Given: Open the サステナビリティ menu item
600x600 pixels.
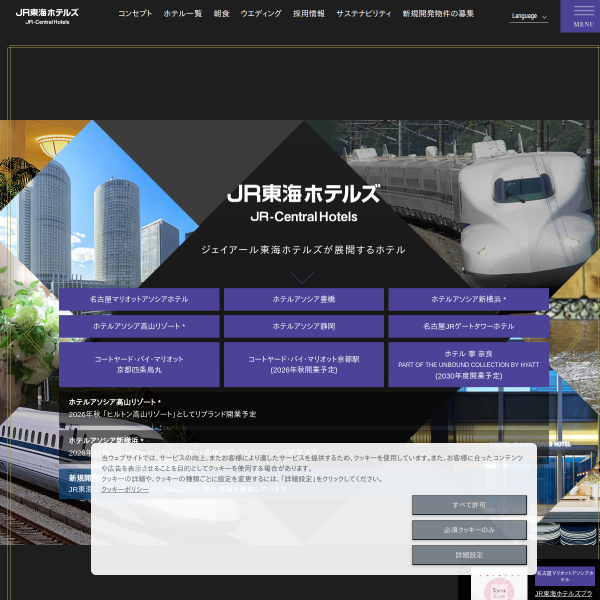Looking at the screenshot, I should [x=364, y=14].
